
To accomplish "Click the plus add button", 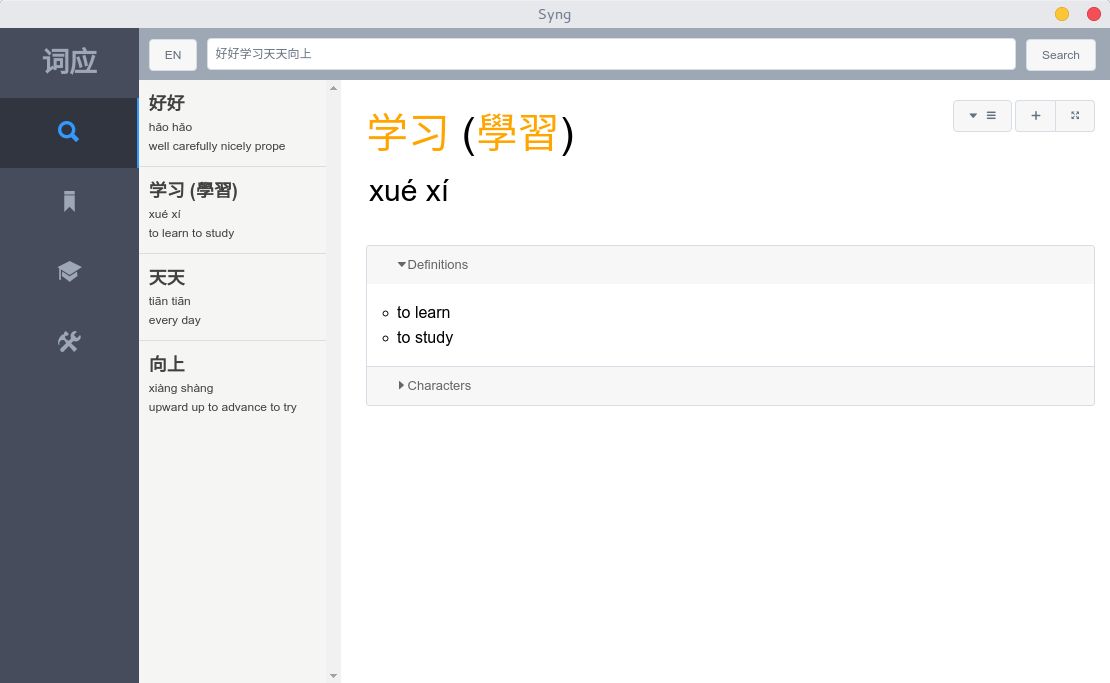I will 1035,116.
